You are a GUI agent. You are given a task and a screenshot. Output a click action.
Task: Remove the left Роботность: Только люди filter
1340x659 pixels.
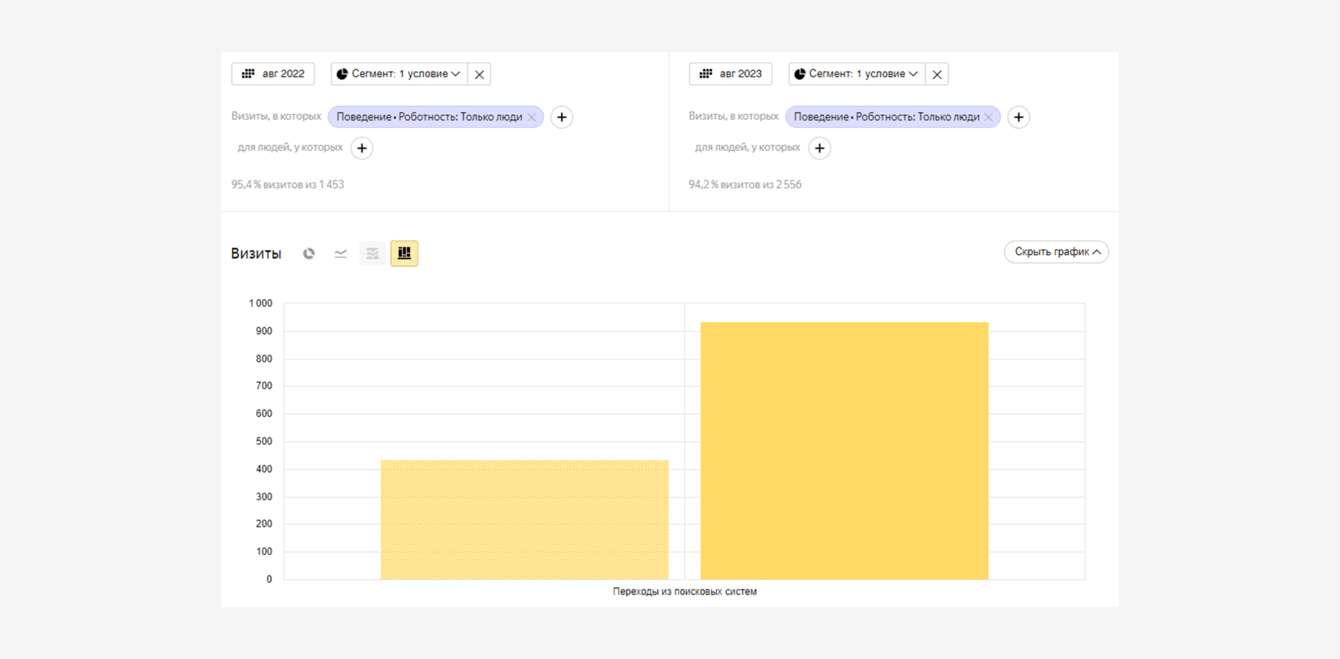click(x=532, y=118)
